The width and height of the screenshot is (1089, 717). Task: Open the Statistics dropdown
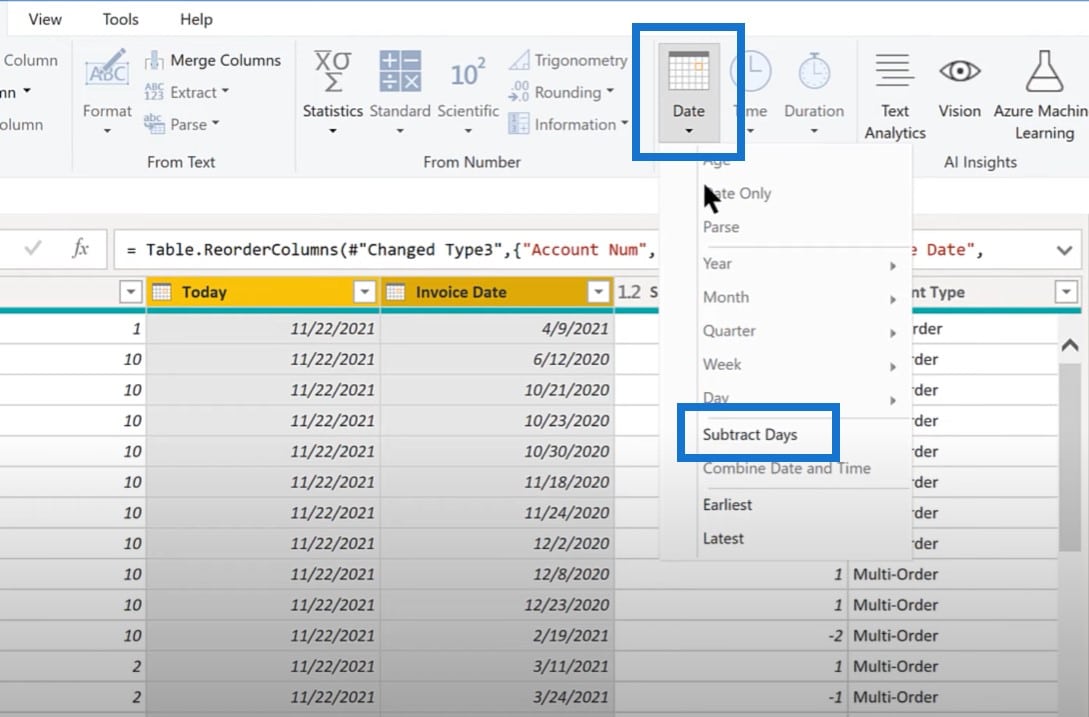[333, 92]
